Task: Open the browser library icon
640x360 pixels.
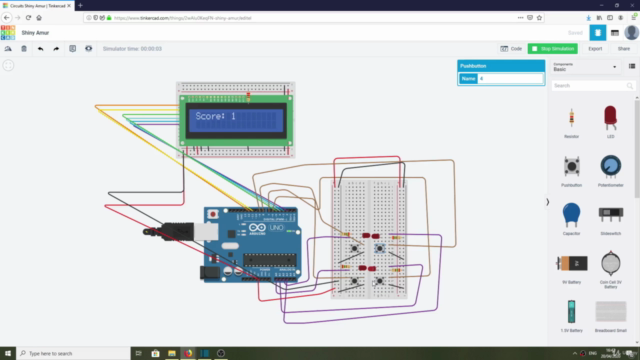Action: tap(599, 18)
